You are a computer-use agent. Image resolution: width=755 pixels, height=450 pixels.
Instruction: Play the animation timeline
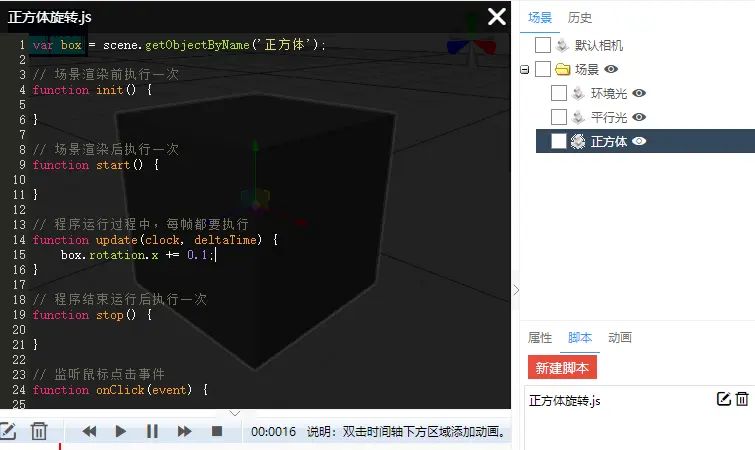pyautogui.click(x=121, y=431)
